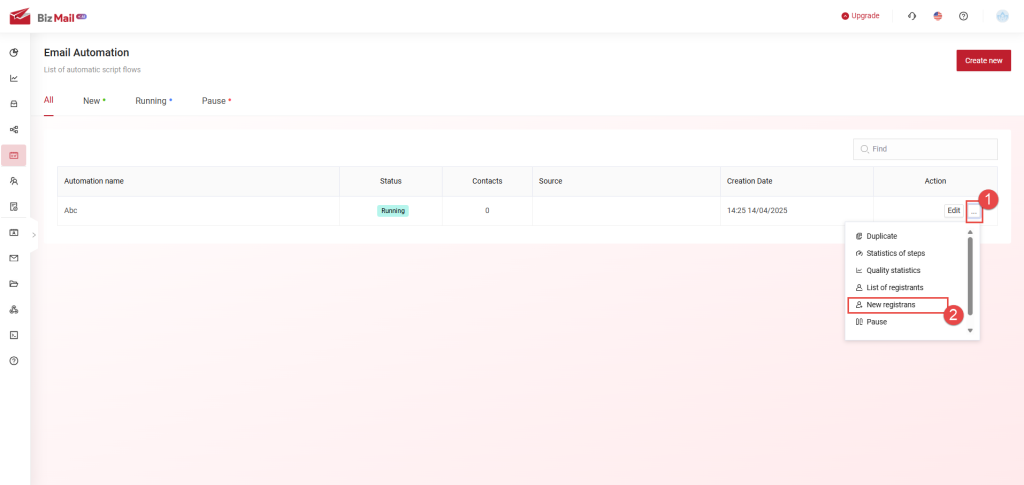Screen dimensions: 1024x485
Task: Open the envelope mail sidebar icon
Action: (14, 258)
